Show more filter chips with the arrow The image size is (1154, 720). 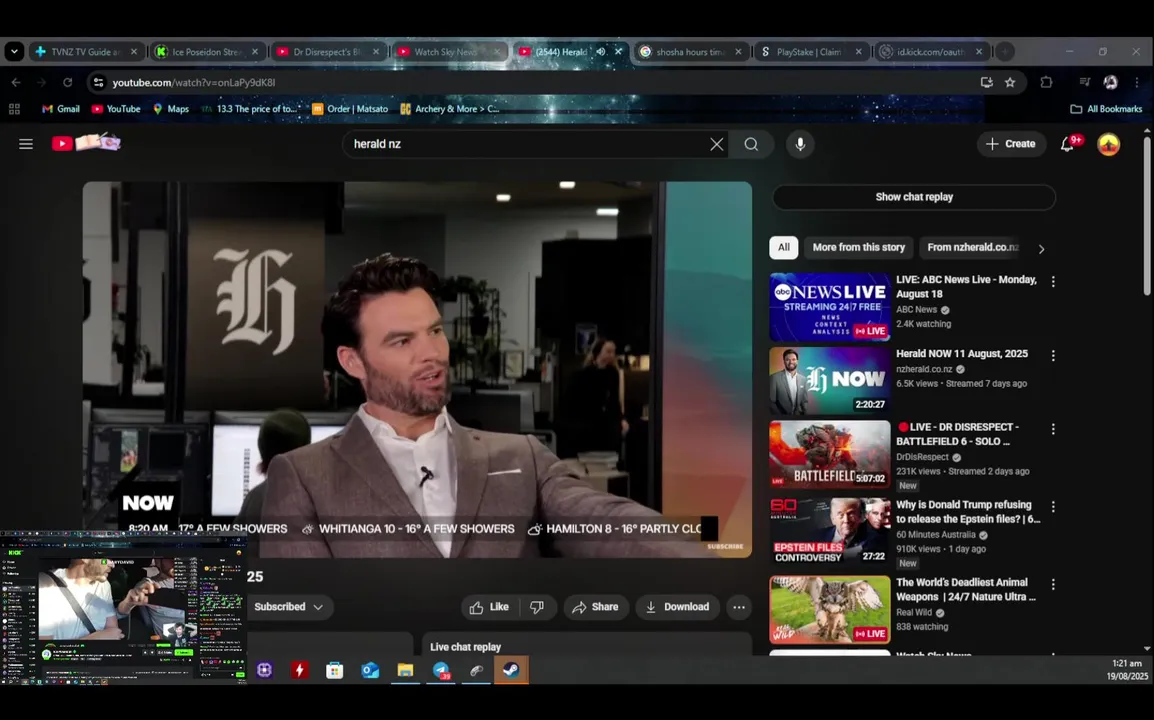click(1041, 249)
